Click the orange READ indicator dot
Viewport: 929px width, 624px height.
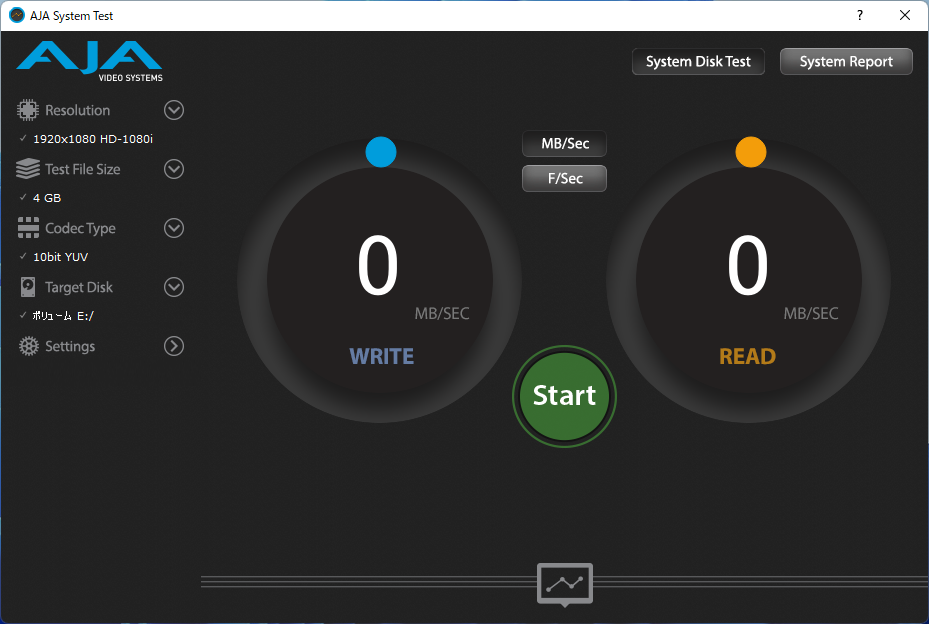pos(750,152)
